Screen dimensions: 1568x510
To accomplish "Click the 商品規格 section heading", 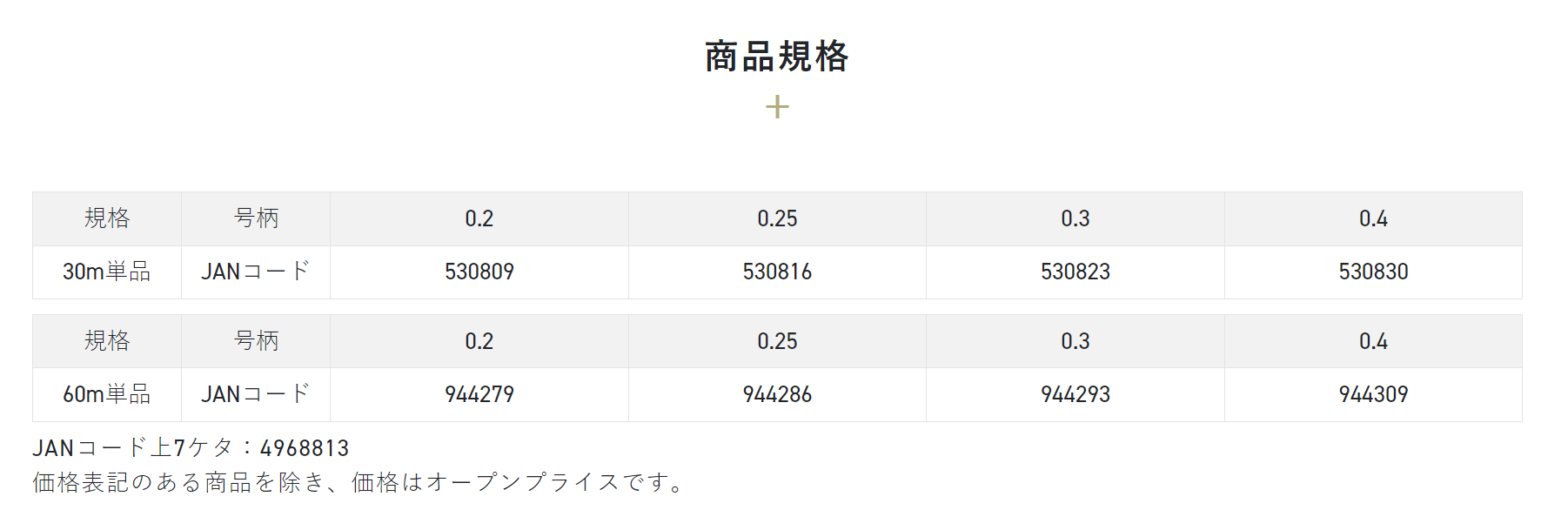I will 777,57.
